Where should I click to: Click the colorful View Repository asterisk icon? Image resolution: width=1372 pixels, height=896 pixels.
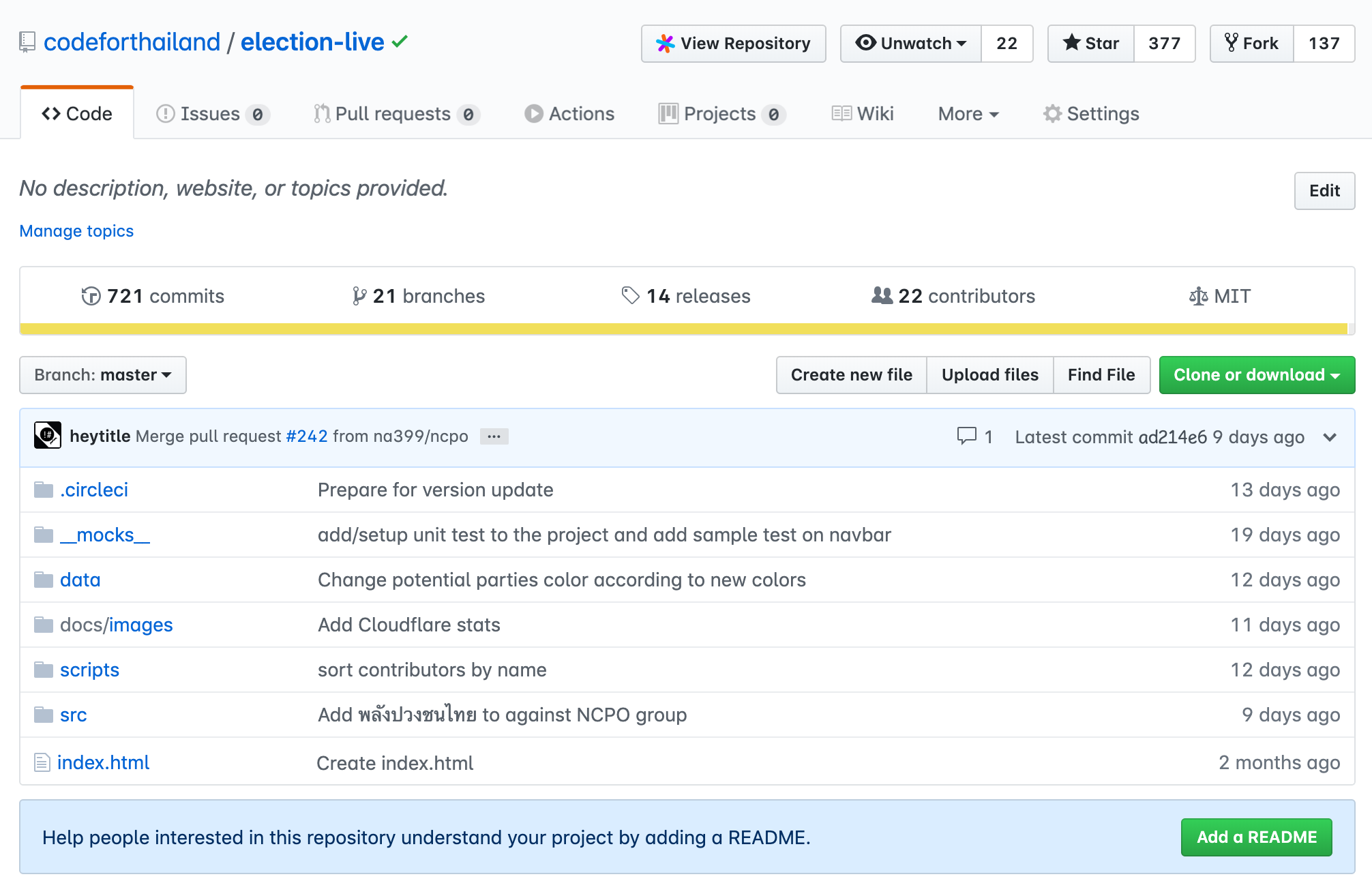coord(665,44)
